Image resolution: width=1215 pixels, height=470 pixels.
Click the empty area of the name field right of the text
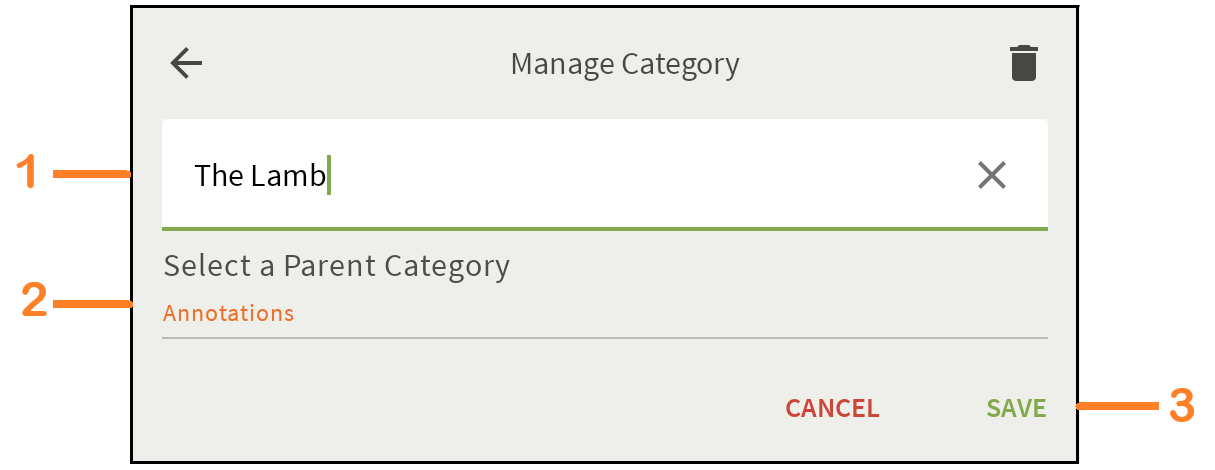click(650, 176)
